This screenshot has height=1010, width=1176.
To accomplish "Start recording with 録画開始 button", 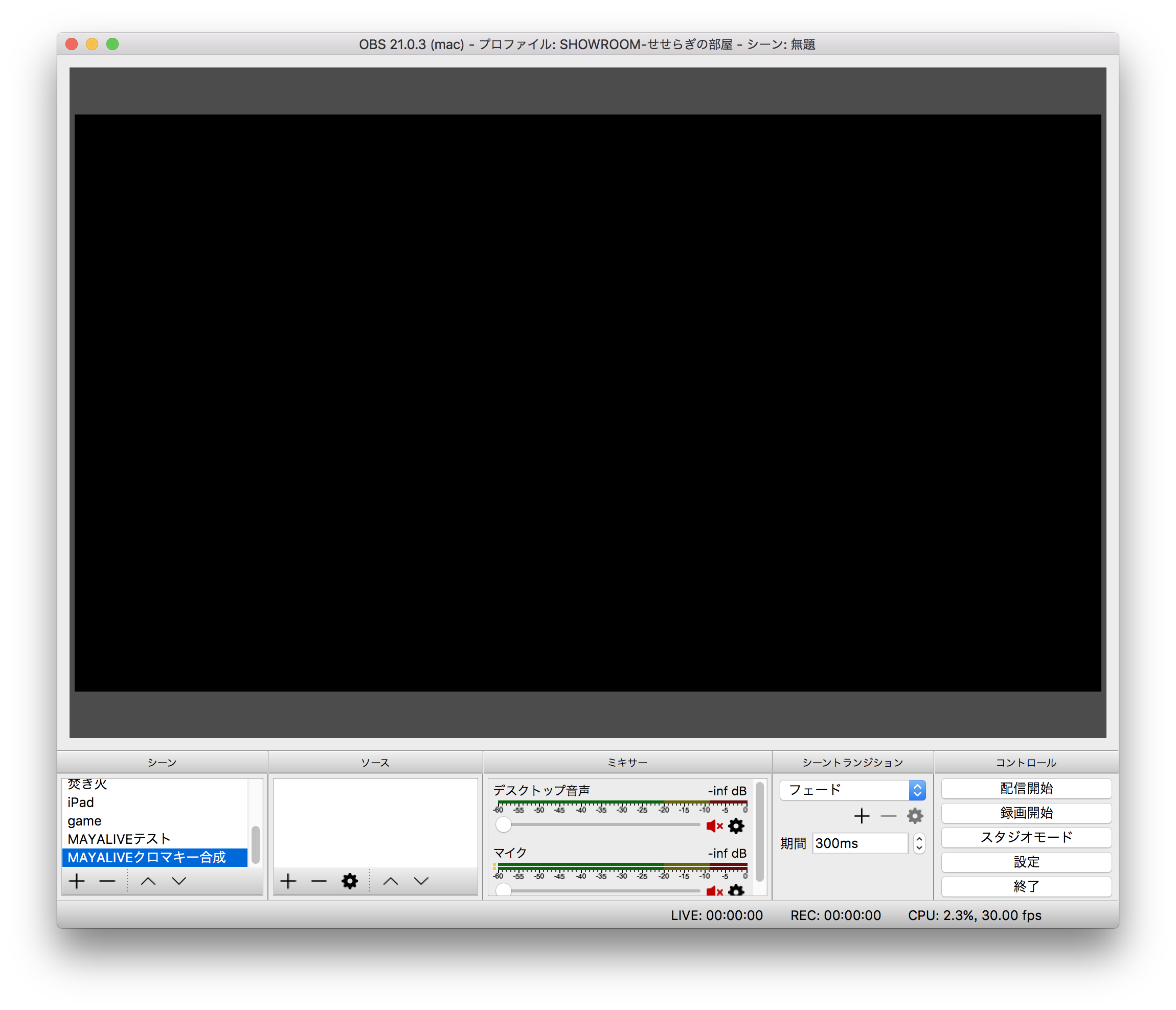I will click(x=1026, y=813).
